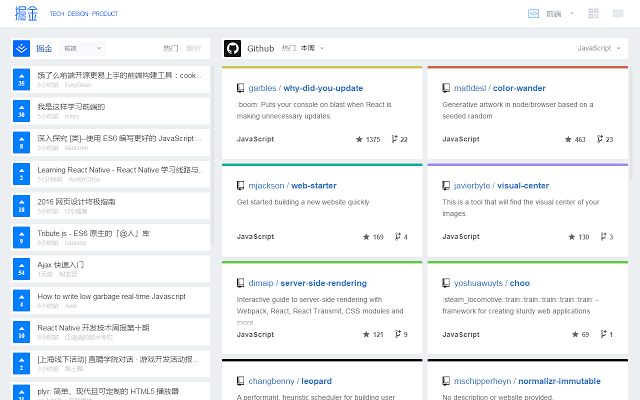Upvote the Tribute.js article
The width and height of the screenshot is (640, 400).
[21, 237]
